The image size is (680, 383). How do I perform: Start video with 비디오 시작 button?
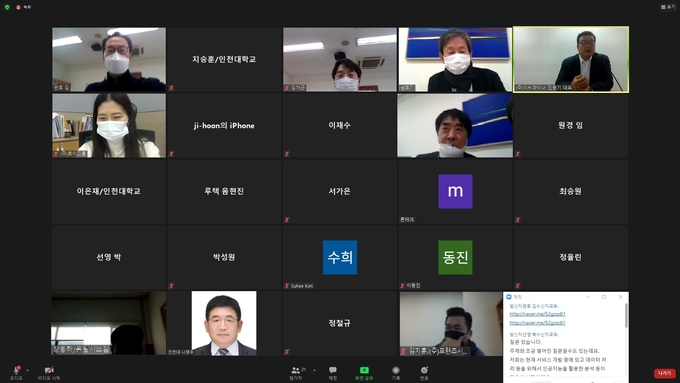click(49, 373)
